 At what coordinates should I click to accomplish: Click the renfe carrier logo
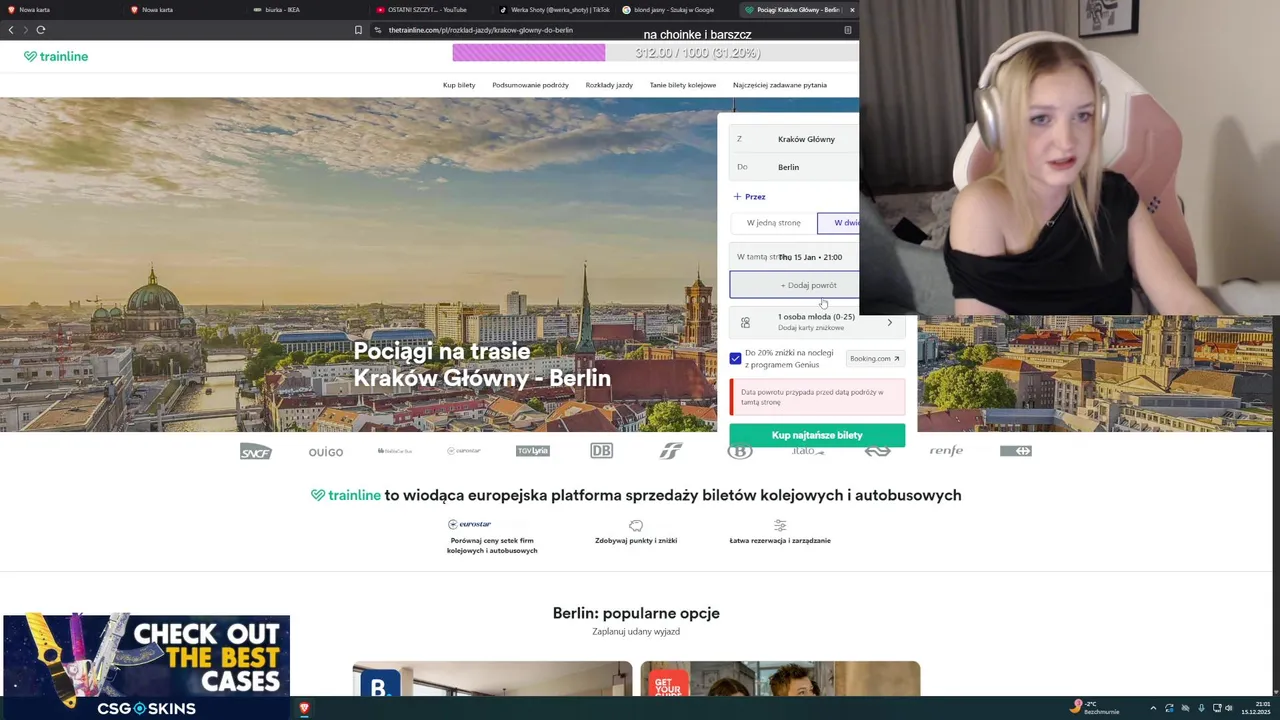tap(946, 451)
